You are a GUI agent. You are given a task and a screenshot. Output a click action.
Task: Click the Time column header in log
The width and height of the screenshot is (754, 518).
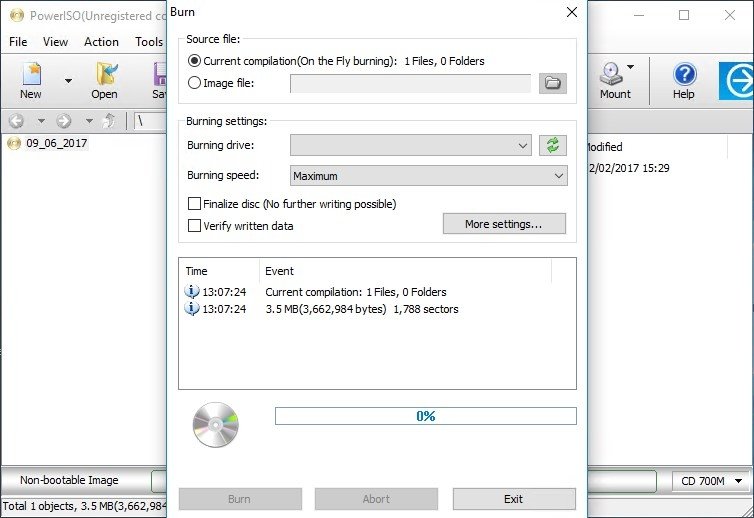coord(219,271)
